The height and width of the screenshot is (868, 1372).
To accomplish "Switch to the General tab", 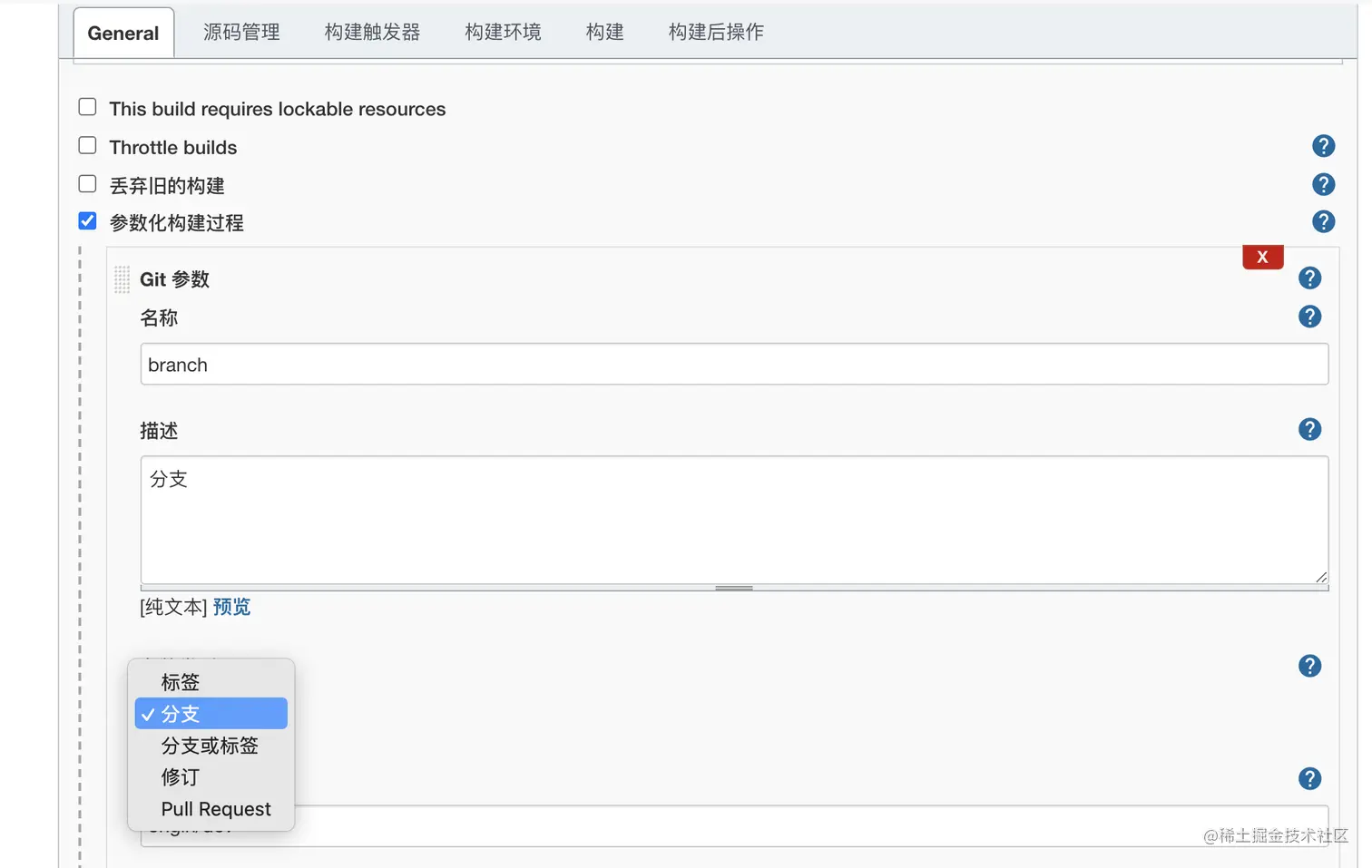I will pos(123,33).
